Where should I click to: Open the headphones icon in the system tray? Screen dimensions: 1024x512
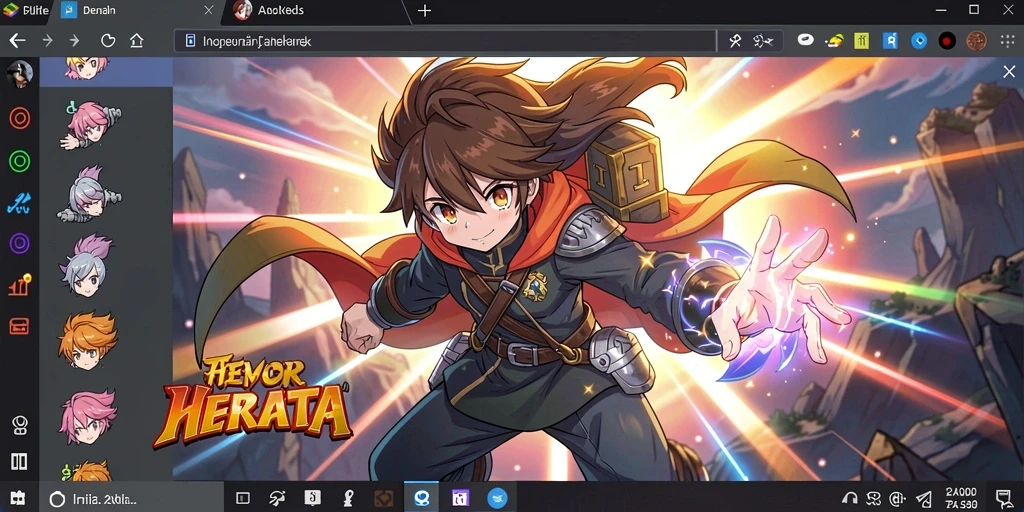pos(850,498)
